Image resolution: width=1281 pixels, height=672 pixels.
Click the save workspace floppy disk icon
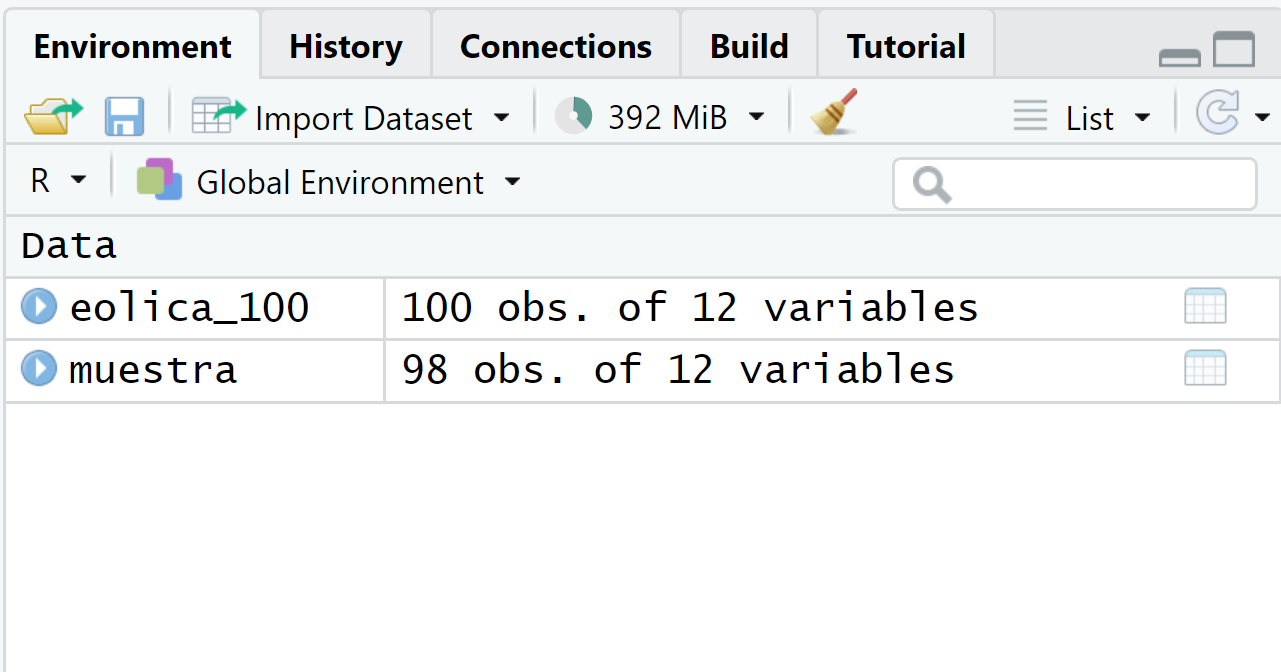click(125, 117)
